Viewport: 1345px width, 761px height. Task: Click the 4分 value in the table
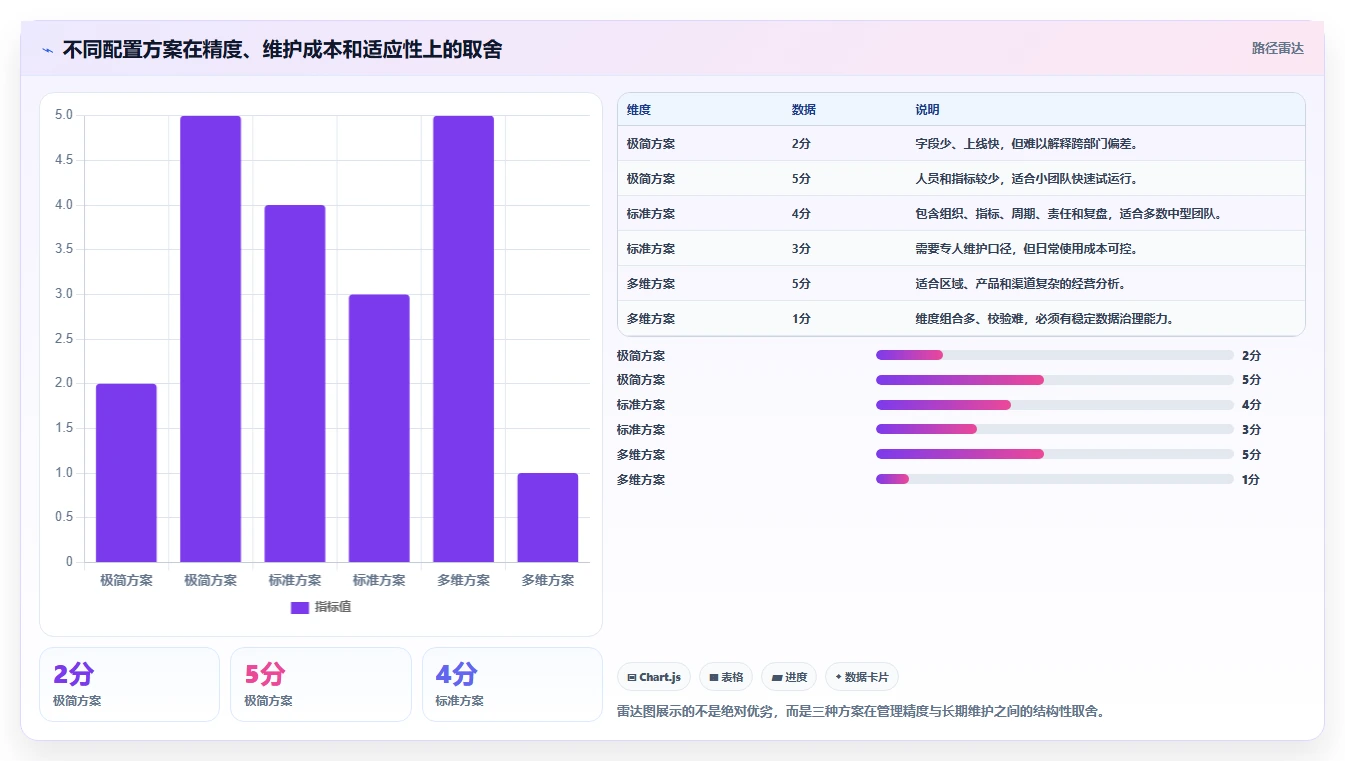tap(801, 214)
